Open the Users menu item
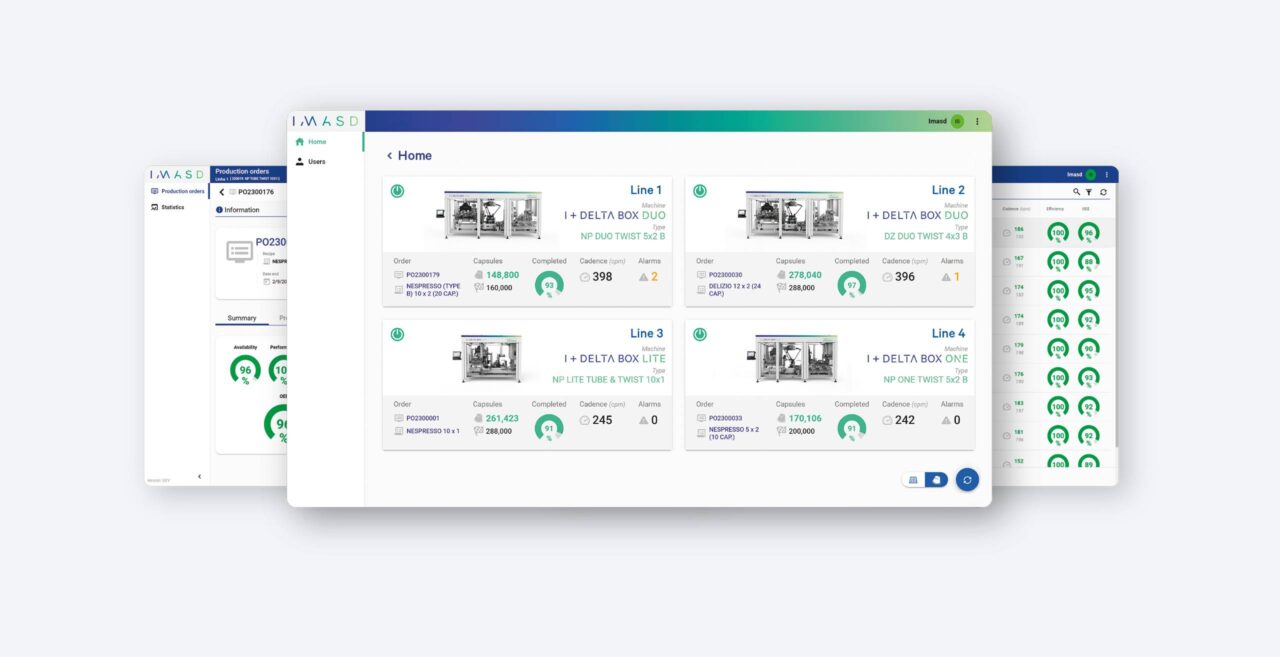 click(316, 161)
